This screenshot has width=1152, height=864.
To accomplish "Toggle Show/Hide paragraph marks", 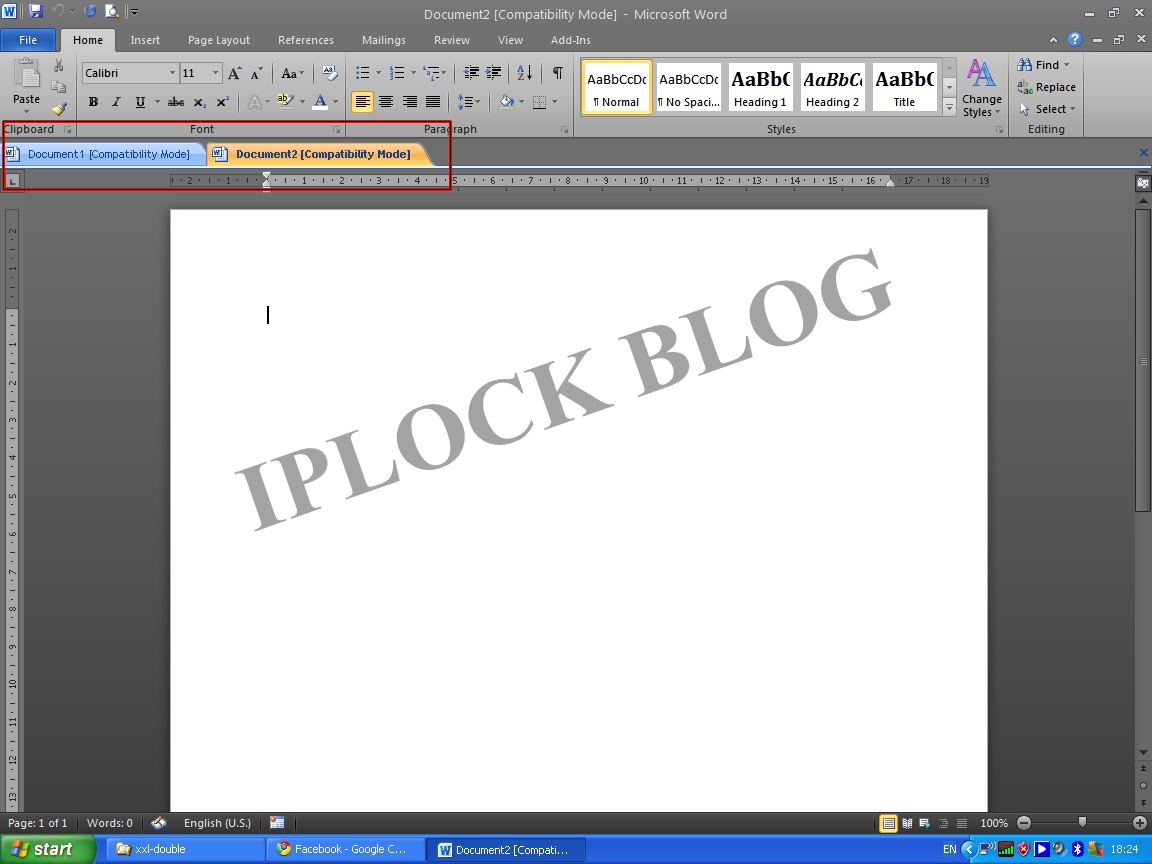I will click(558, 73).
